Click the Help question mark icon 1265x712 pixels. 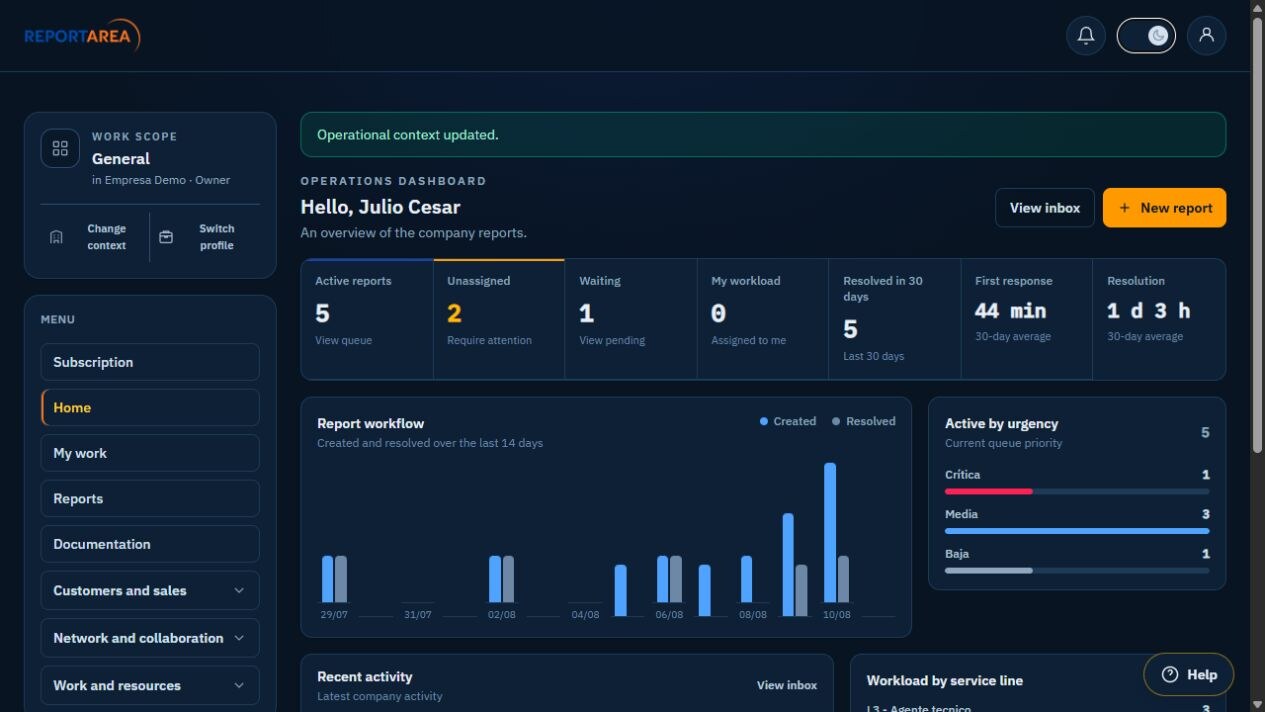[x=1170, y=675]
